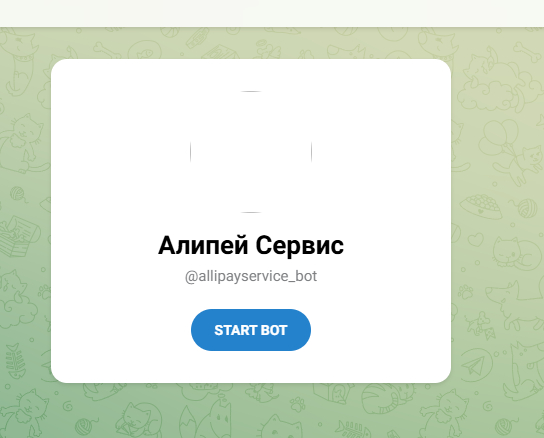The width and height of the screenshot is (544, 438).
Task: Click the newspaper doodle on left side
Action: (x=19, y=234)
